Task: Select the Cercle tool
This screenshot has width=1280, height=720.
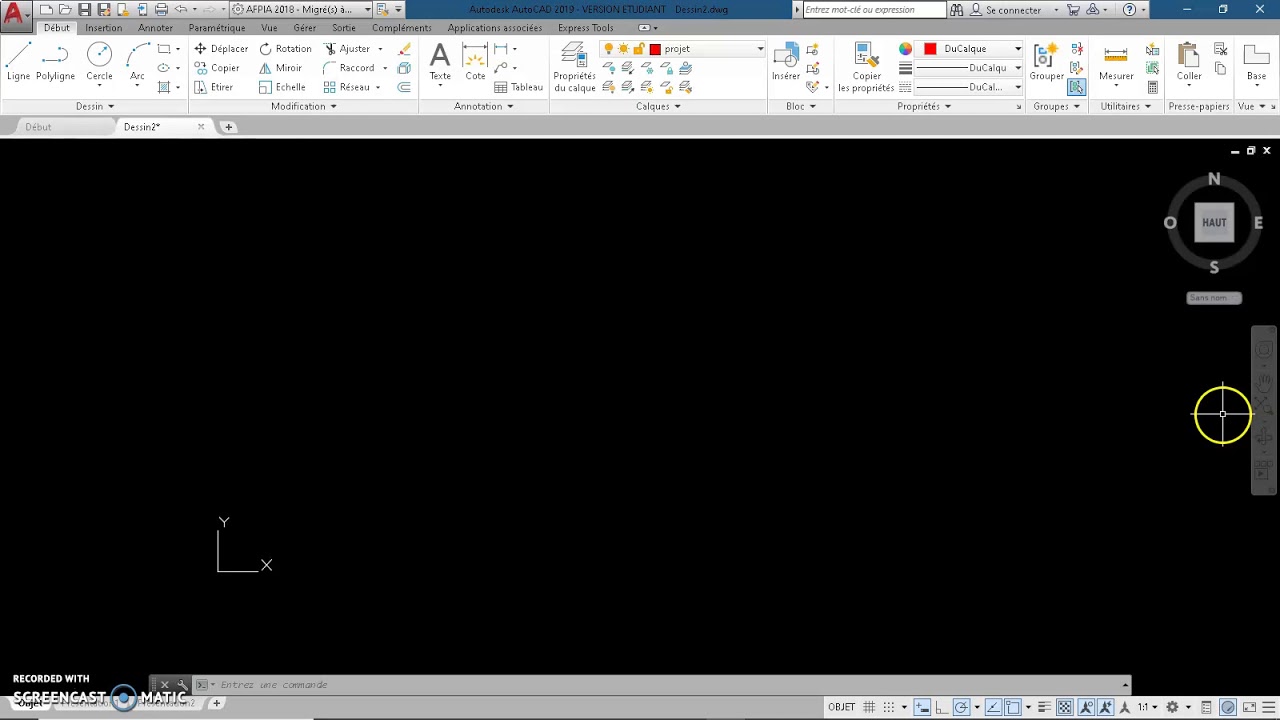Action: [99, 62]
